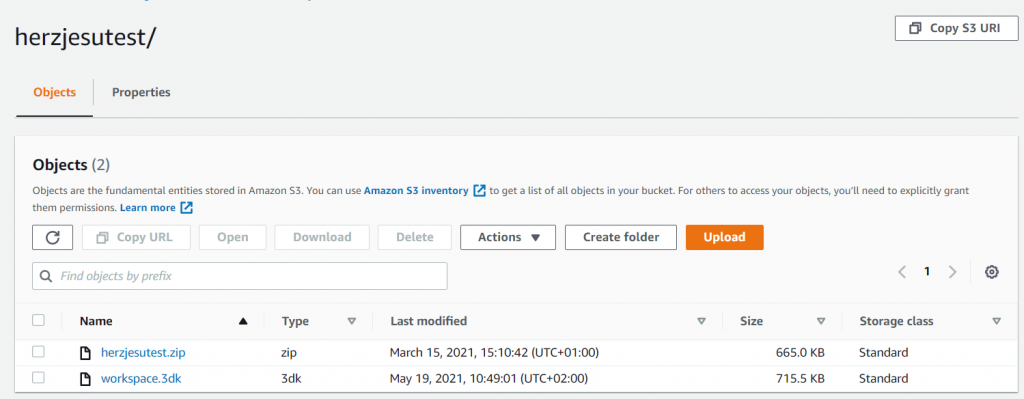Go to next page arrow
The height and width of the screenshot is (399, 1024).
pos(953,272)
